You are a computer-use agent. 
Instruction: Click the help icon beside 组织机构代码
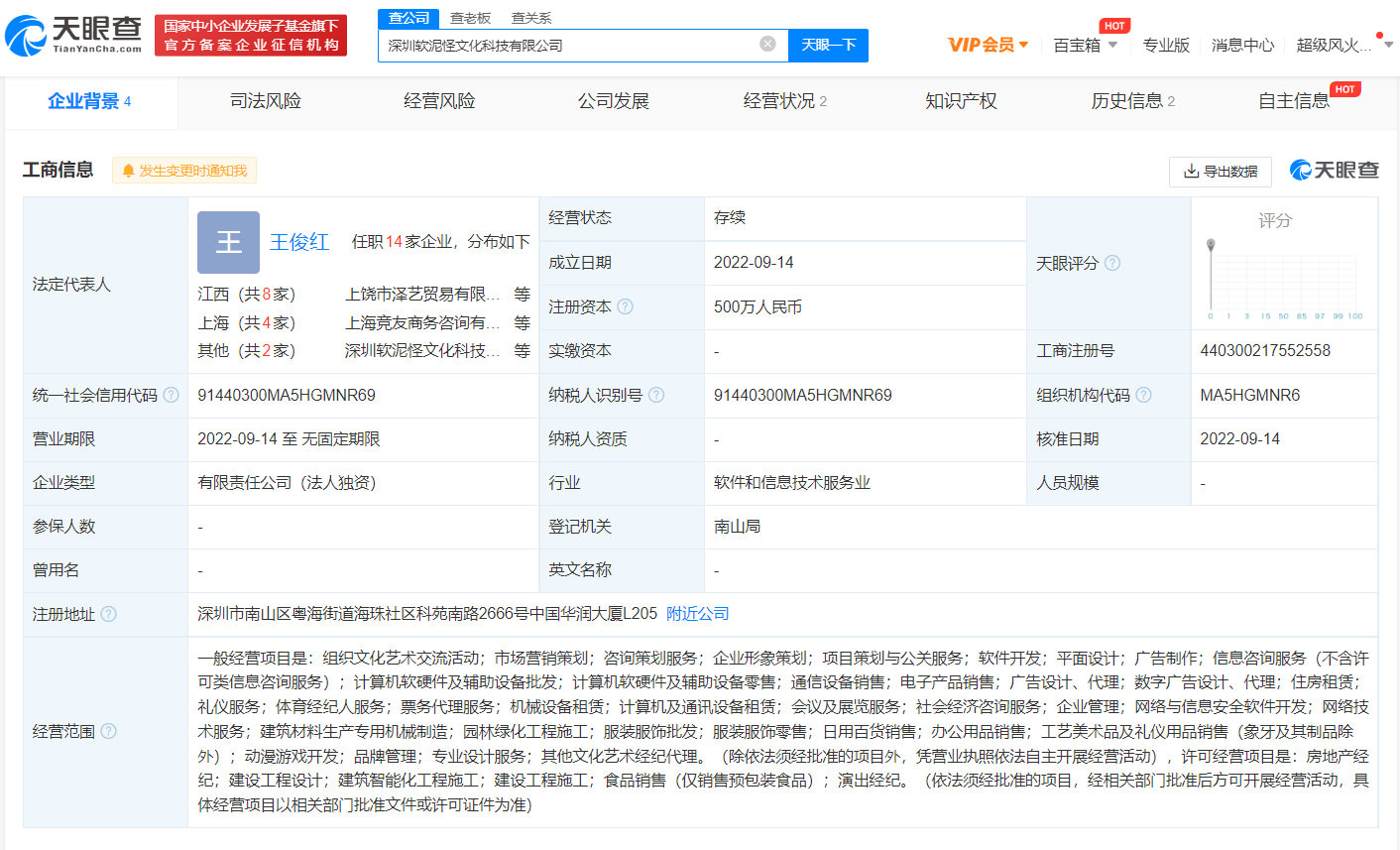click(1143, 395)
